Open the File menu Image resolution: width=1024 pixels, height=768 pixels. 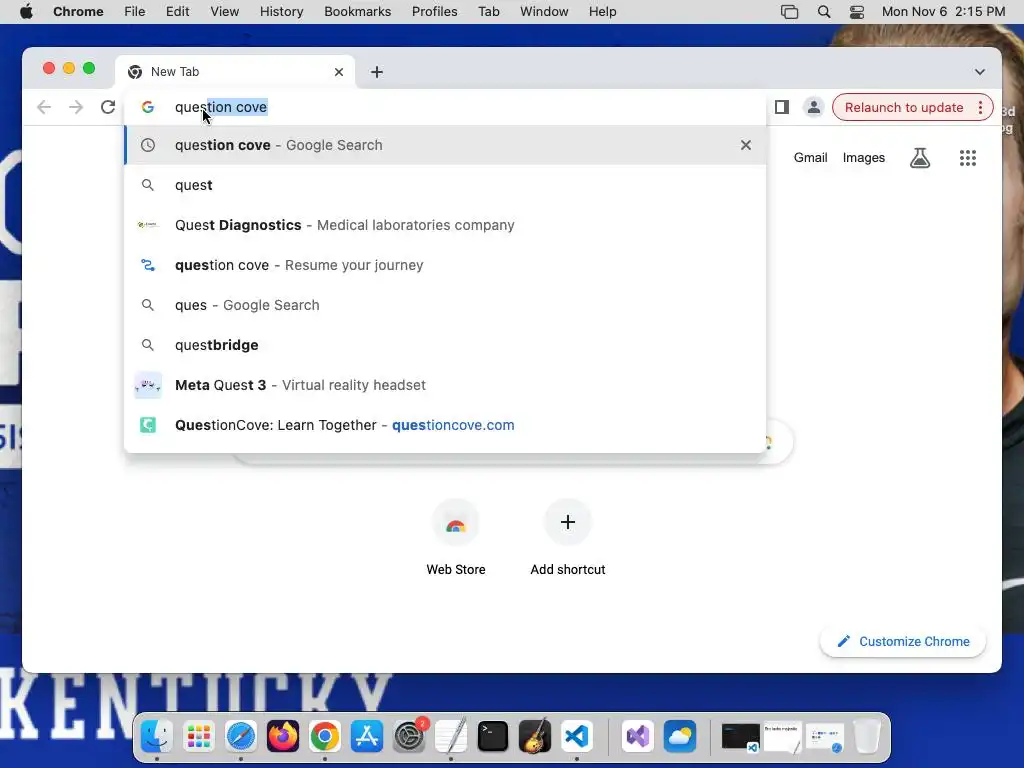135,12
